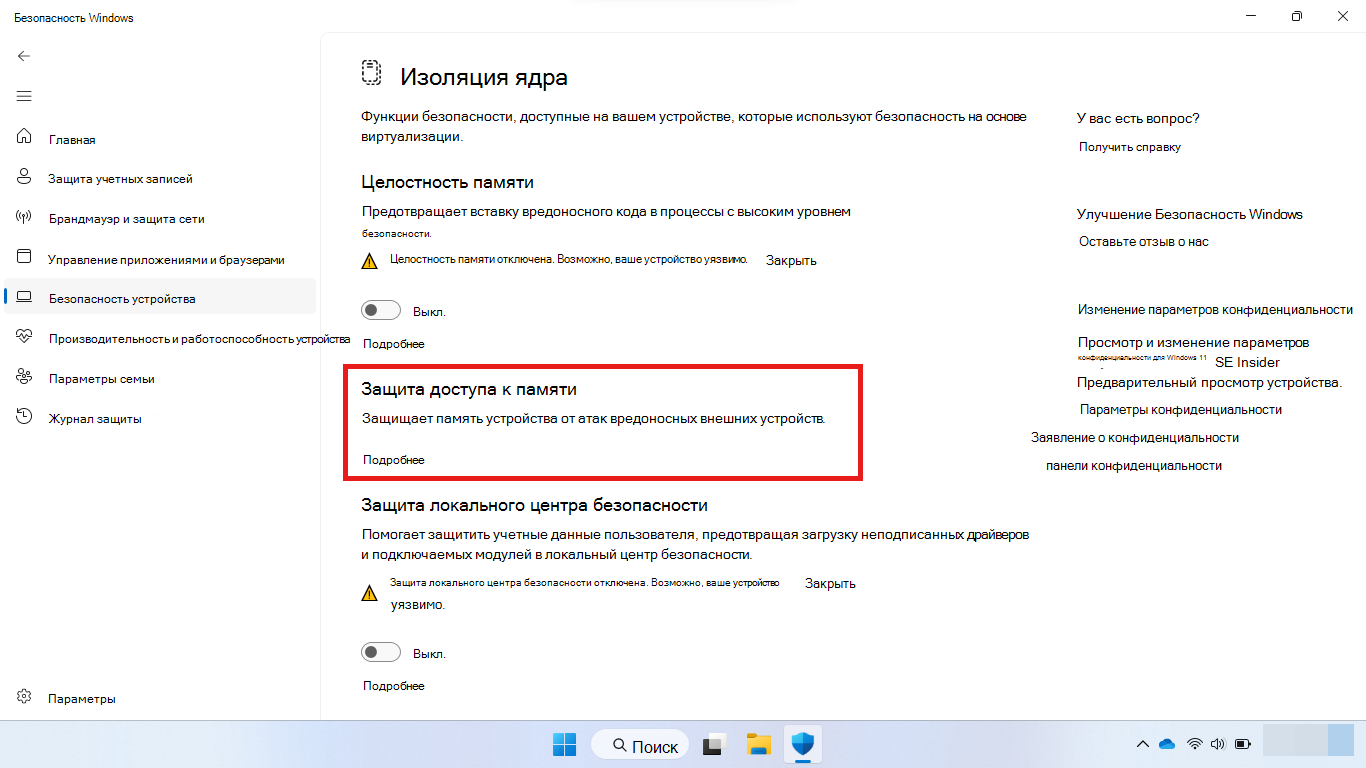
Task: Click the Улучшение Безопасность Windows text
Action: (1190, 214)
